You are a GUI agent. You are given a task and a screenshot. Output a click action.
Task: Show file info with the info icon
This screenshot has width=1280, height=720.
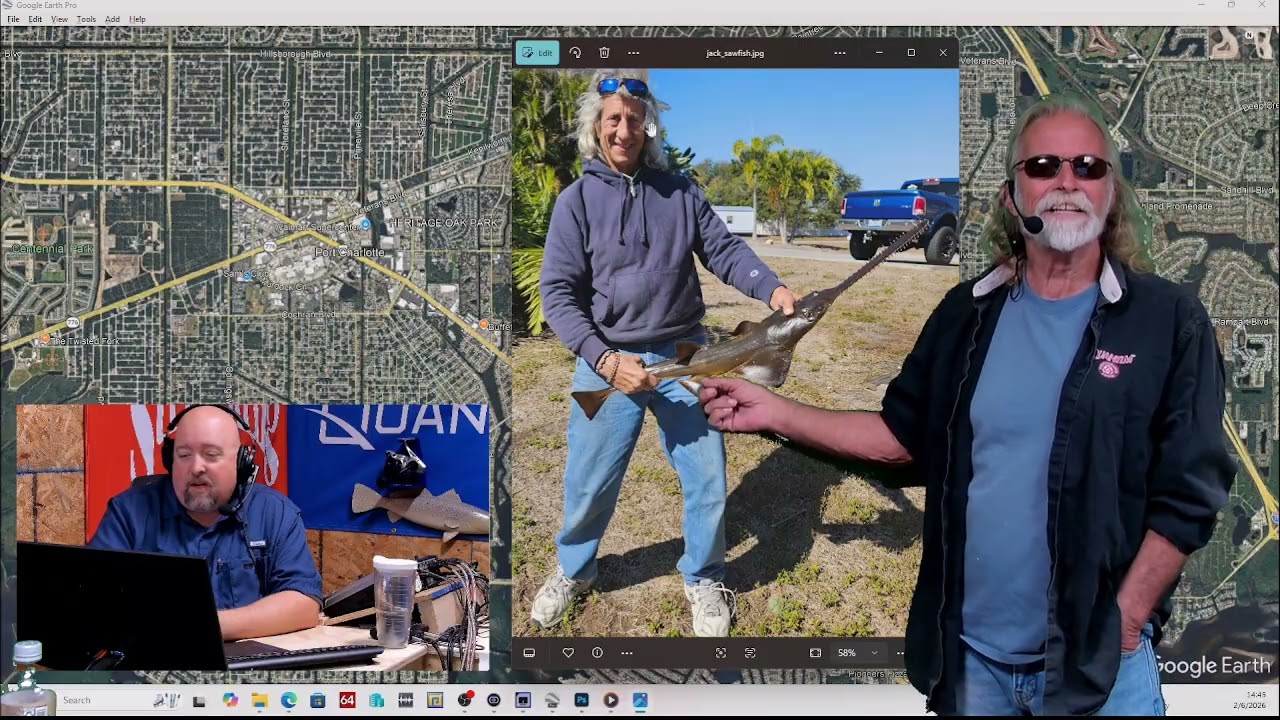(597, 653)
